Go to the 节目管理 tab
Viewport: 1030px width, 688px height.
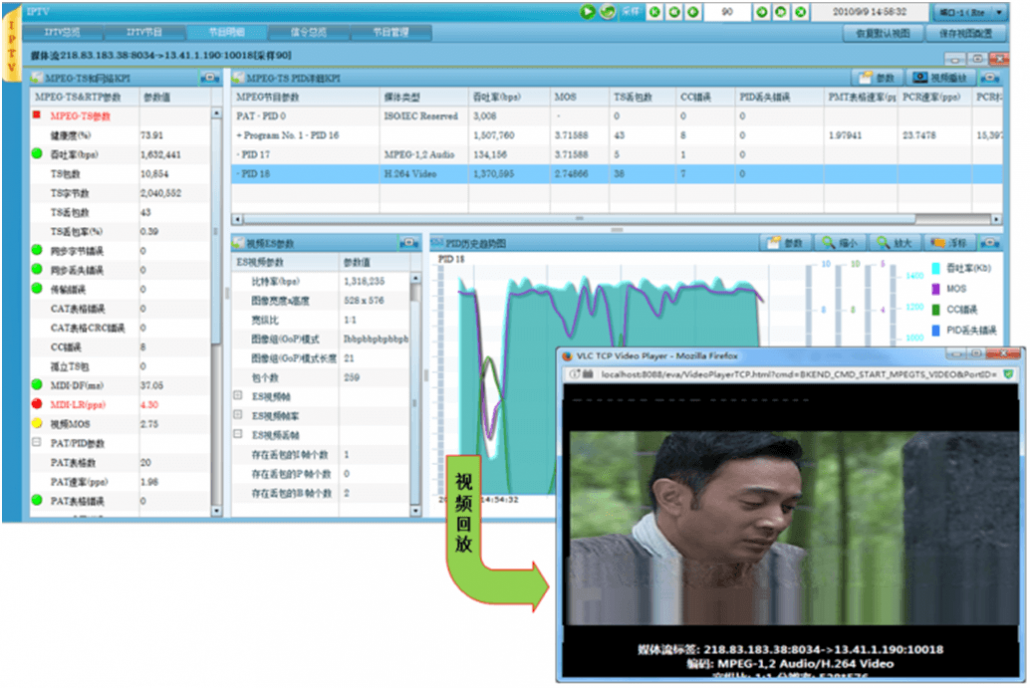pos(391,32)
